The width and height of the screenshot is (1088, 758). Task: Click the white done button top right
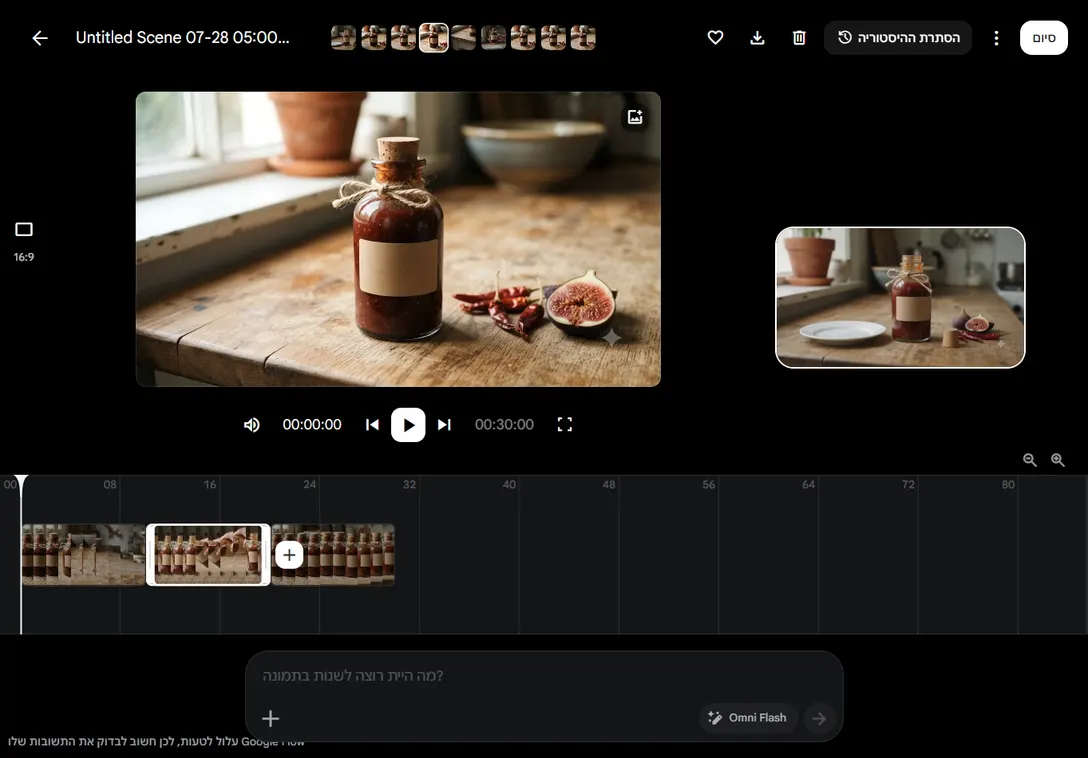point(1044,37)
